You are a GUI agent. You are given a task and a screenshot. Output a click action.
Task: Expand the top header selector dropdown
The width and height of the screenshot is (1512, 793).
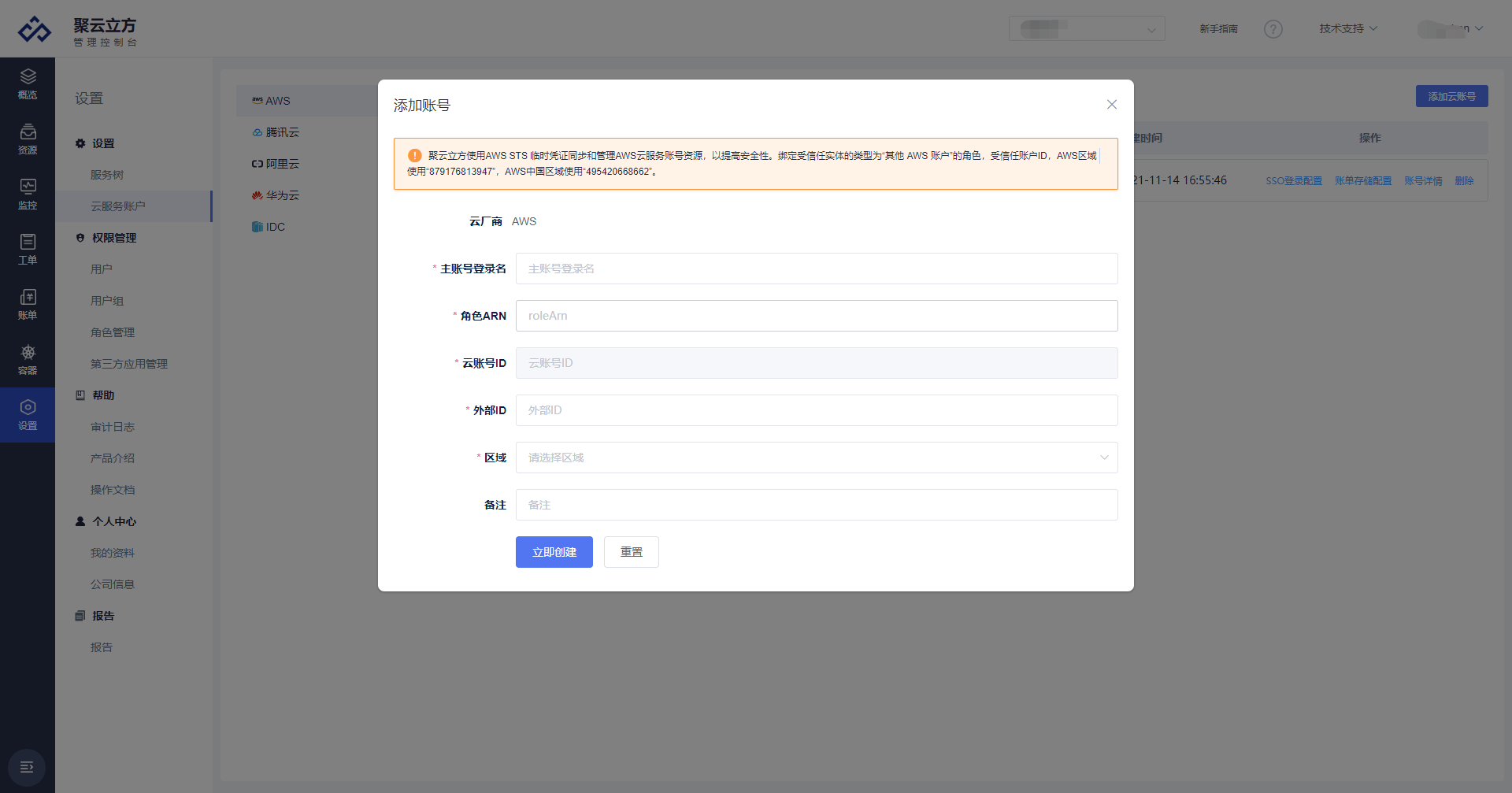pyautogui.click(x=1086, y=29)
